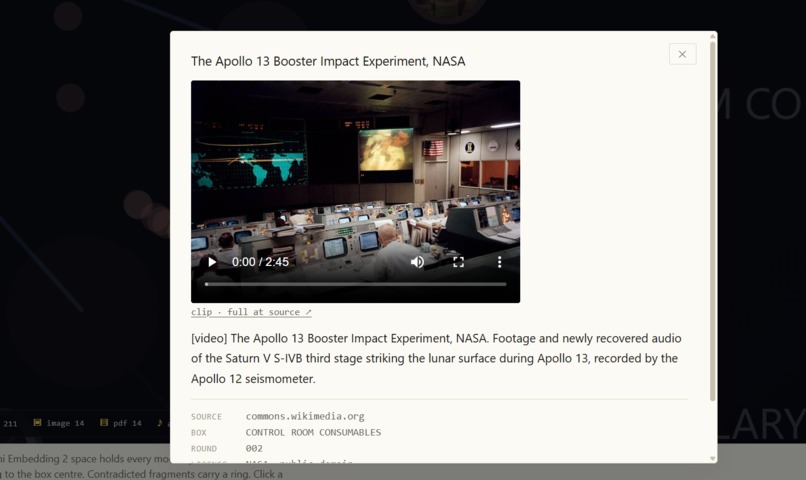Screen dimensions: 806x480
Task: Click the mission control video frame
Action: 355,191
